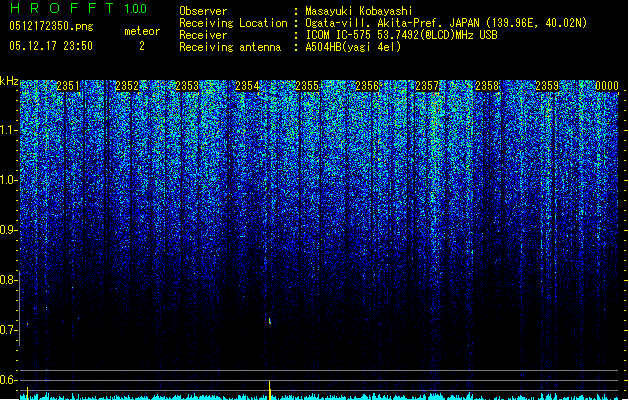The height and width of the screenshot is (400, 629).
Task: Click the 2359 time marker
Action: (547, 86)
